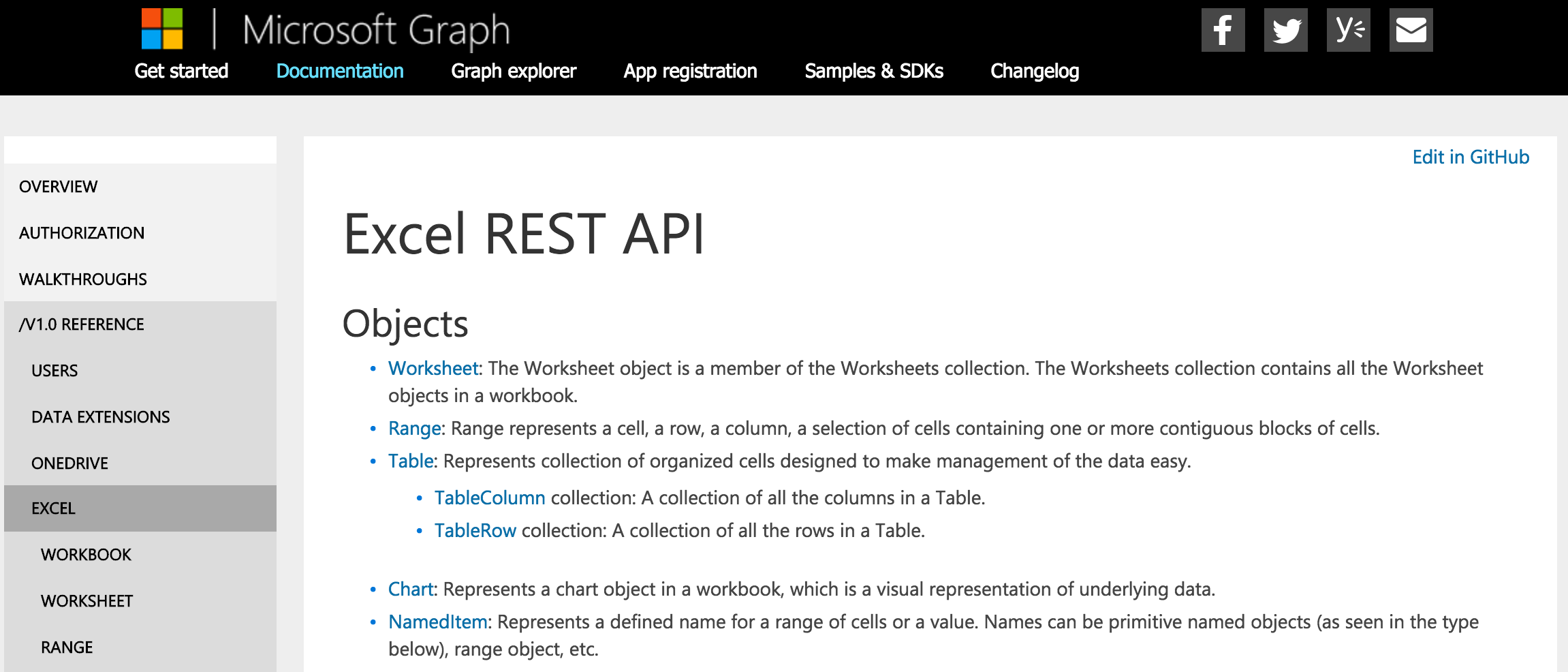Click the Excel REST API heading

pyautogui.click(x=524, y=234)
